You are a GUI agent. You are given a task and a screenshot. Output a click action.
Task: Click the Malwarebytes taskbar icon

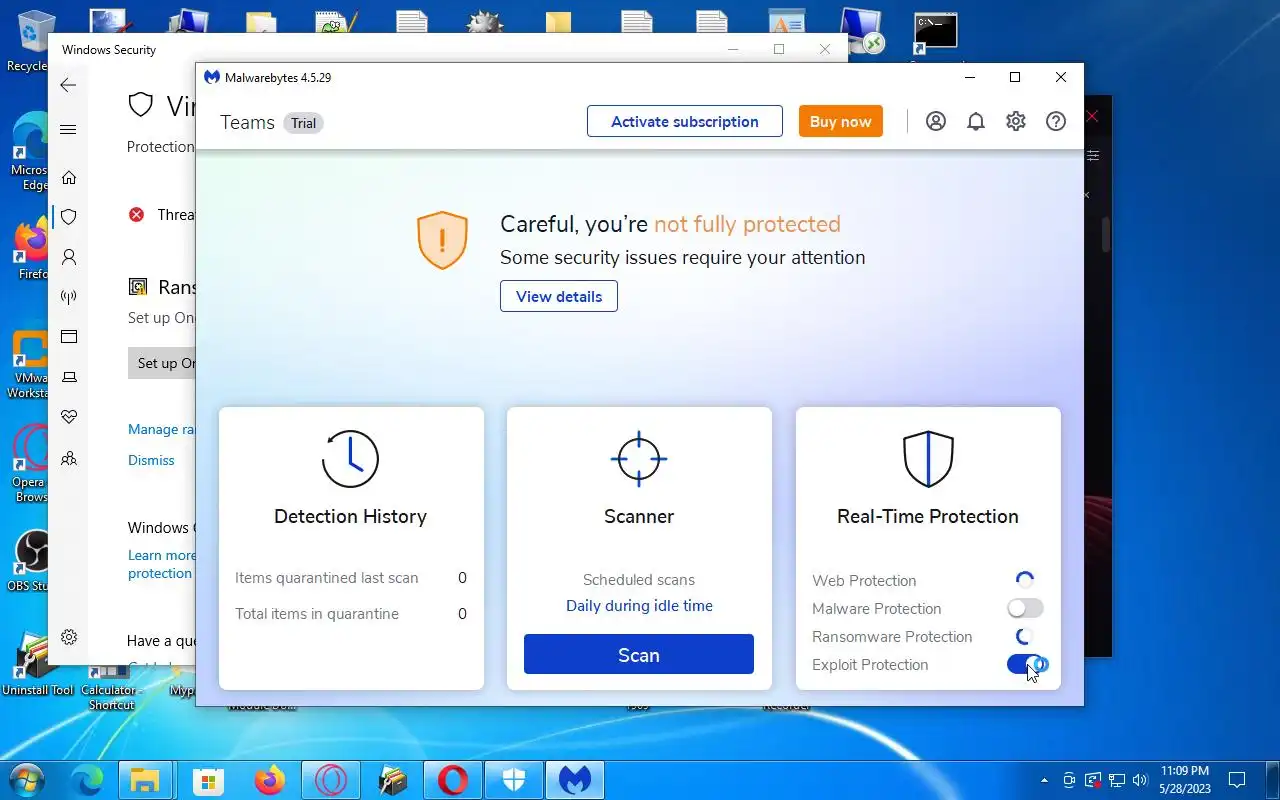tap(575, 780)
